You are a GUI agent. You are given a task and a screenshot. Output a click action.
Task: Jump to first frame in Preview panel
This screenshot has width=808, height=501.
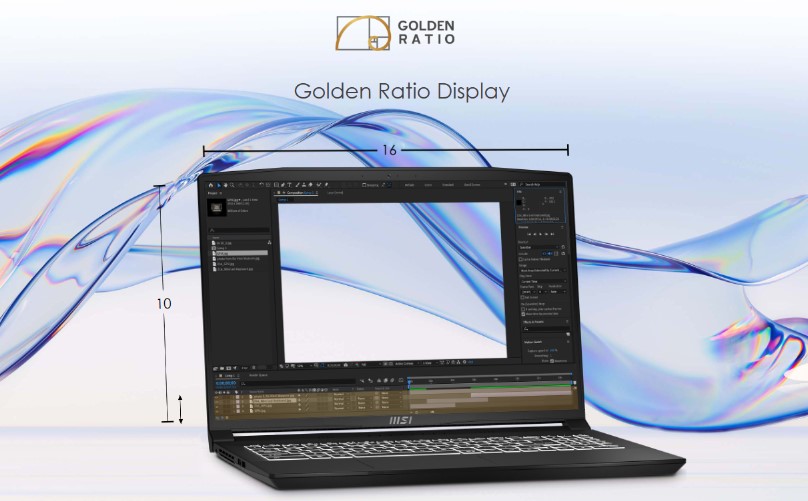click(529, 234)
